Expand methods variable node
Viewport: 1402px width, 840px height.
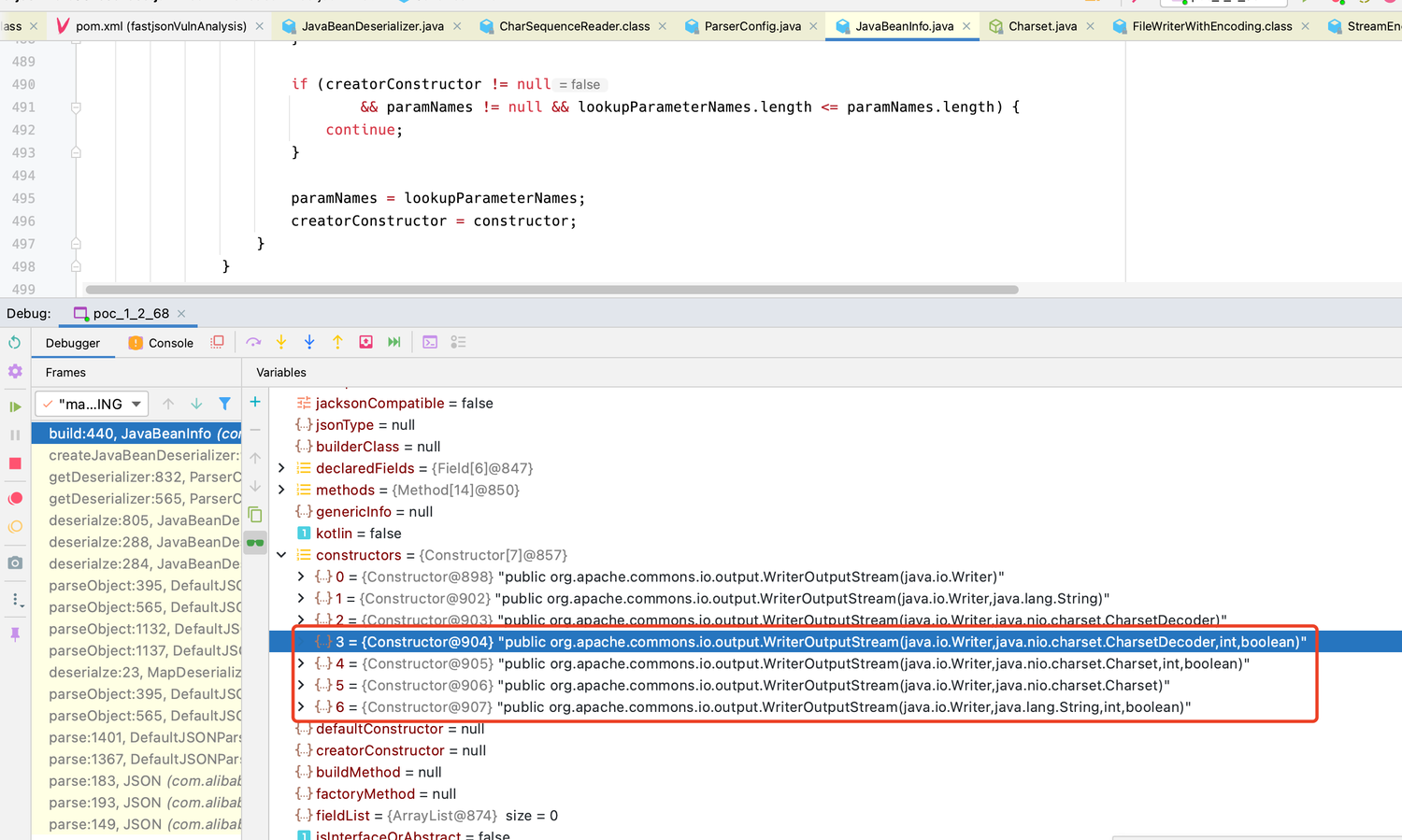[x=281, y=490]
